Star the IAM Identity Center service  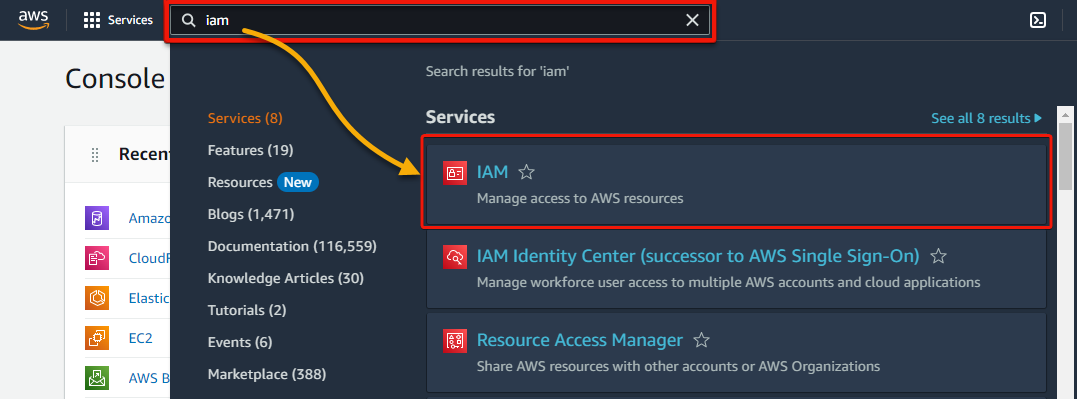tap(938, 257)
